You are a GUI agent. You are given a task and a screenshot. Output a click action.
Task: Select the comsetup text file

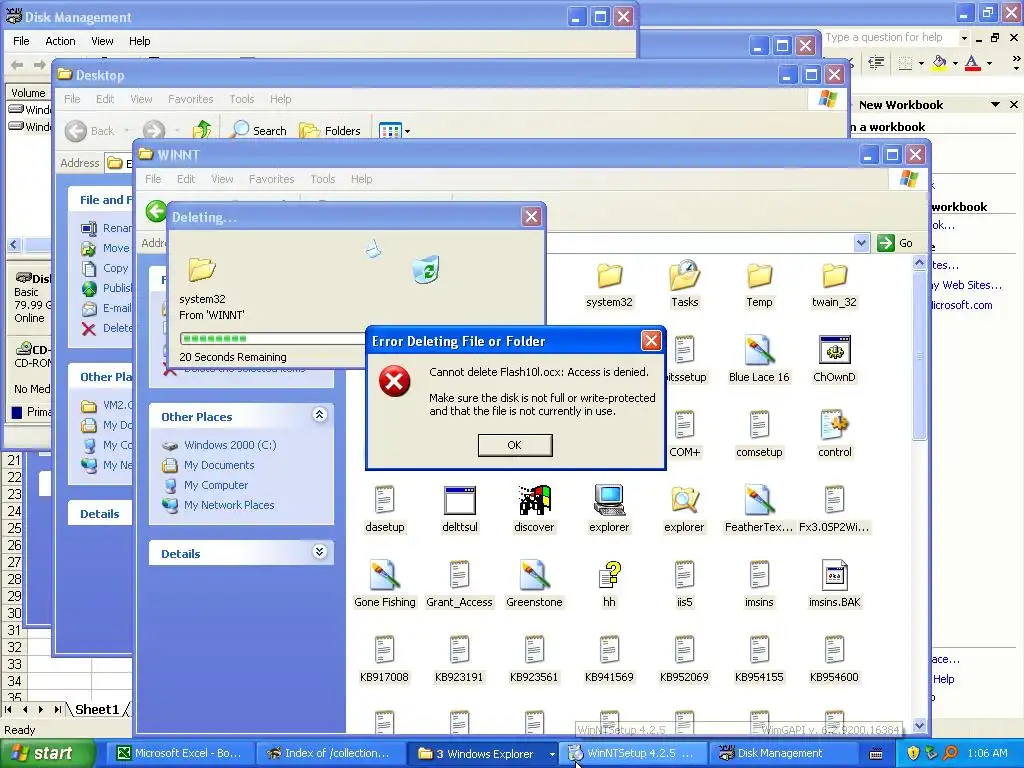[x=759, y=434]
